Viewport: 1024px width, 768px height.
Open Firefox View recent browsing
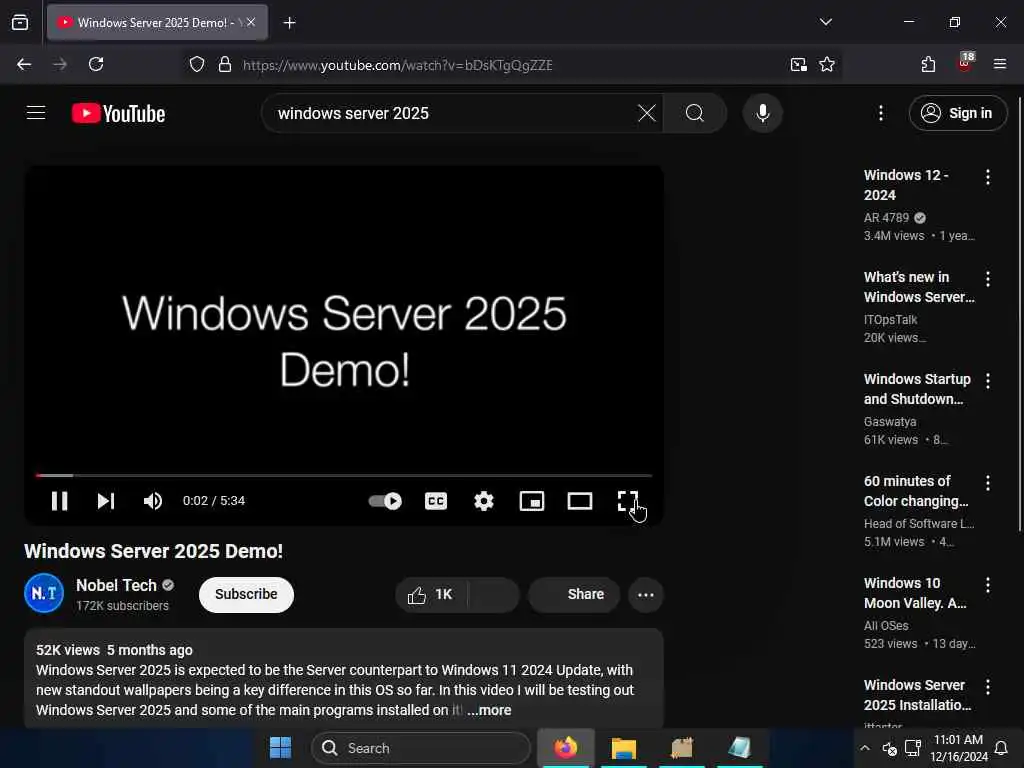[x=20, y=22]
